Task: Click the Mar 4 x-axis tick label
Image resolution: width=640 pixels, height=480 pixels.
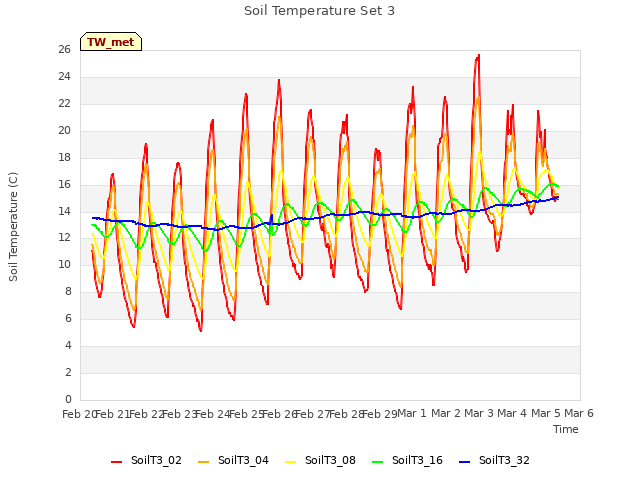Action: pos(512,413)
